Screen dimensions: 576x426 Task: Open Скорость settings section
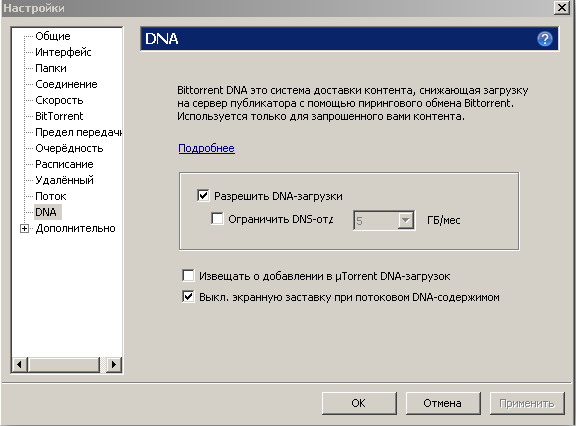59,100
